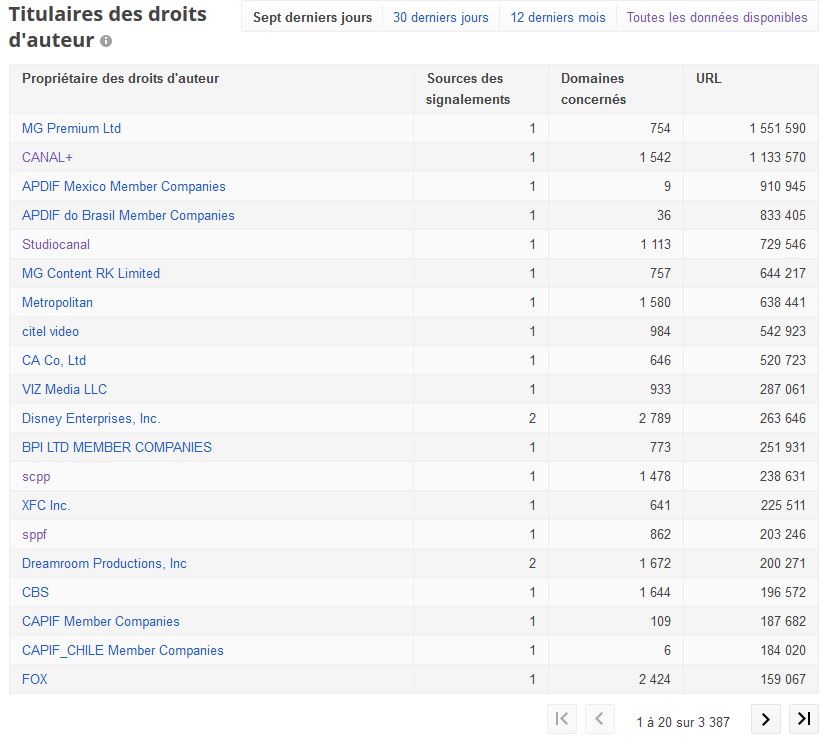Click URL count 1 551 590

[777, 129]
